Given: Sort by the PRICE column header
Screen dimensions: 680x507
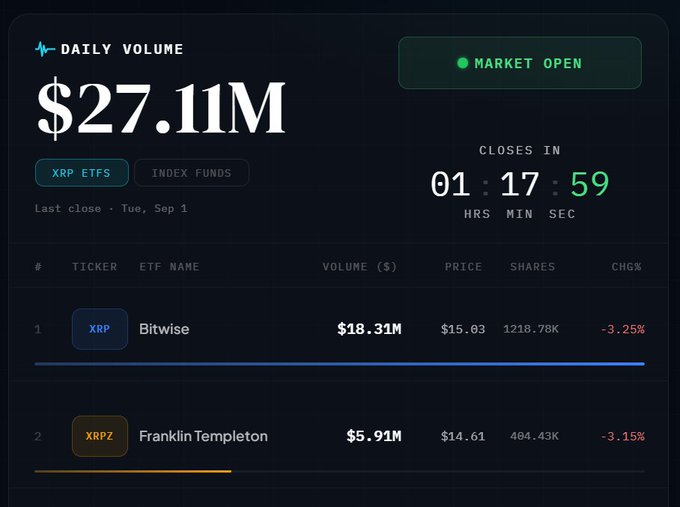Looking at the screenshot, I should coord(463,266).
